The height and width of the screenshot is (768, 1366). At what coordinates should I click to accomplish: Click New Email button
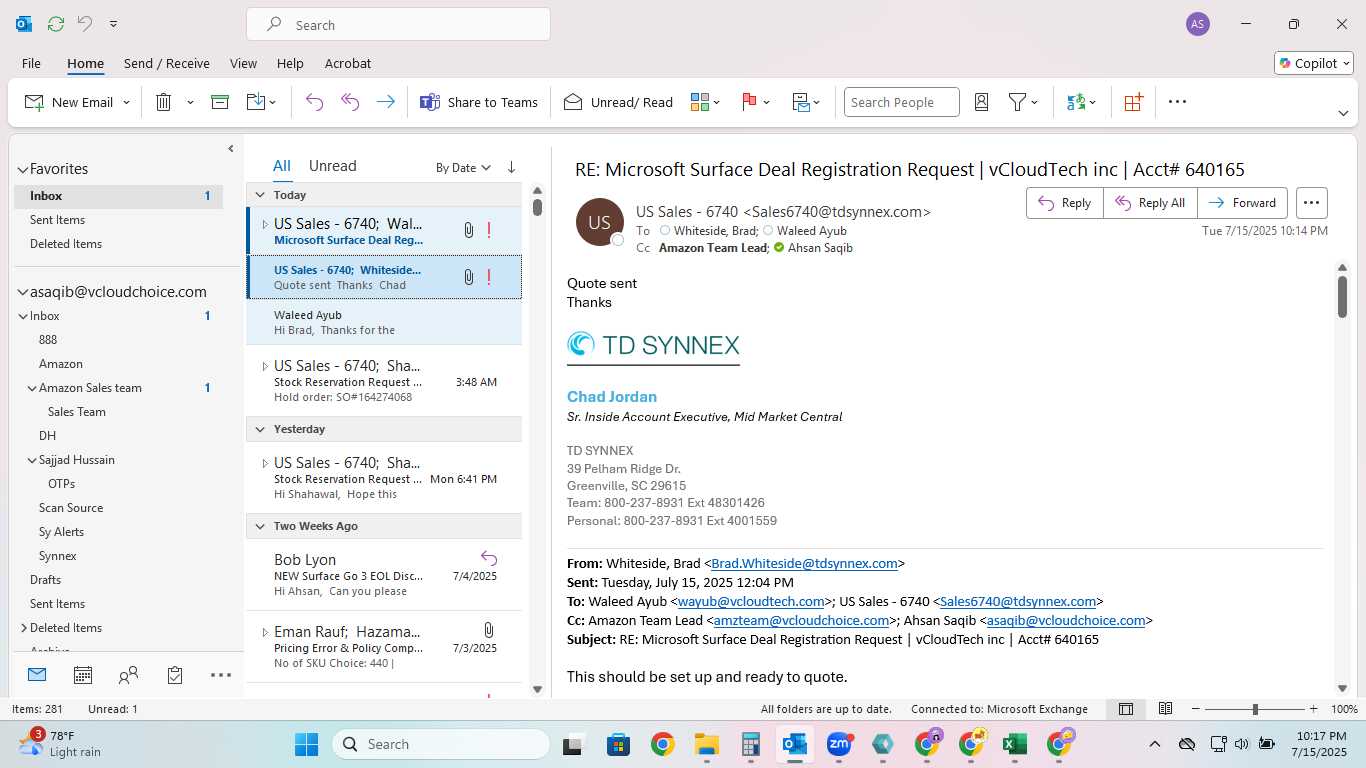coord(69,102)
